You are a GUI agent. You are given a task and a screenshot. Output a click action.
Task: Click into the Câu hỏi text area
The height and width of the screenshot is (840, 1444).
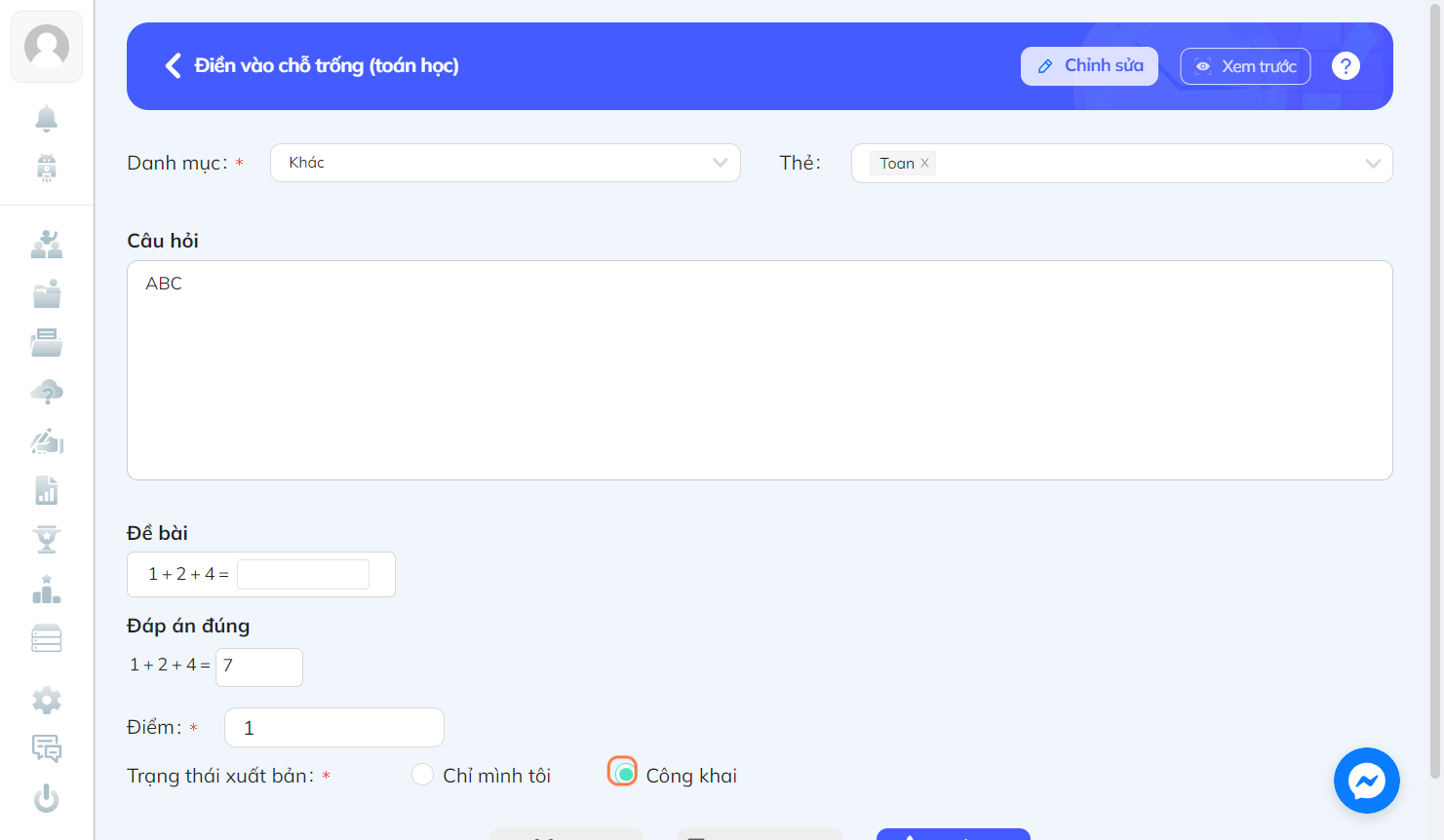click(x=760, y=370)
